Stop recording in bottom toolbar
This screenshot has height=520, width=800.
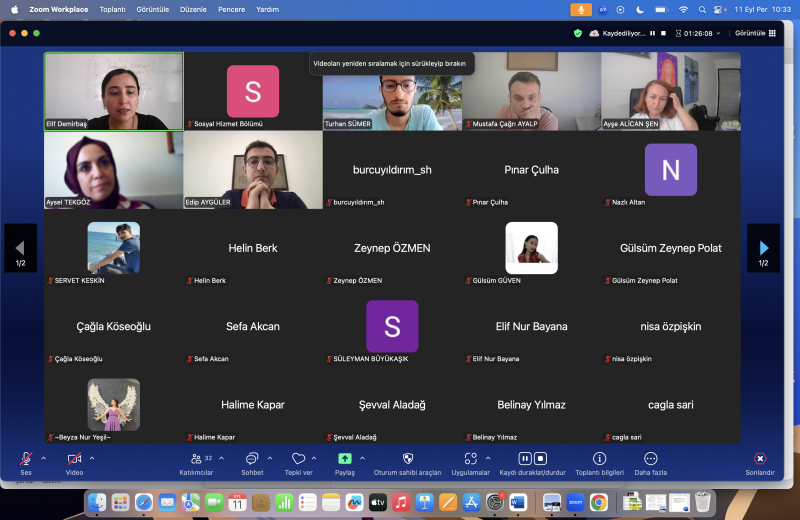coord(540,459)
